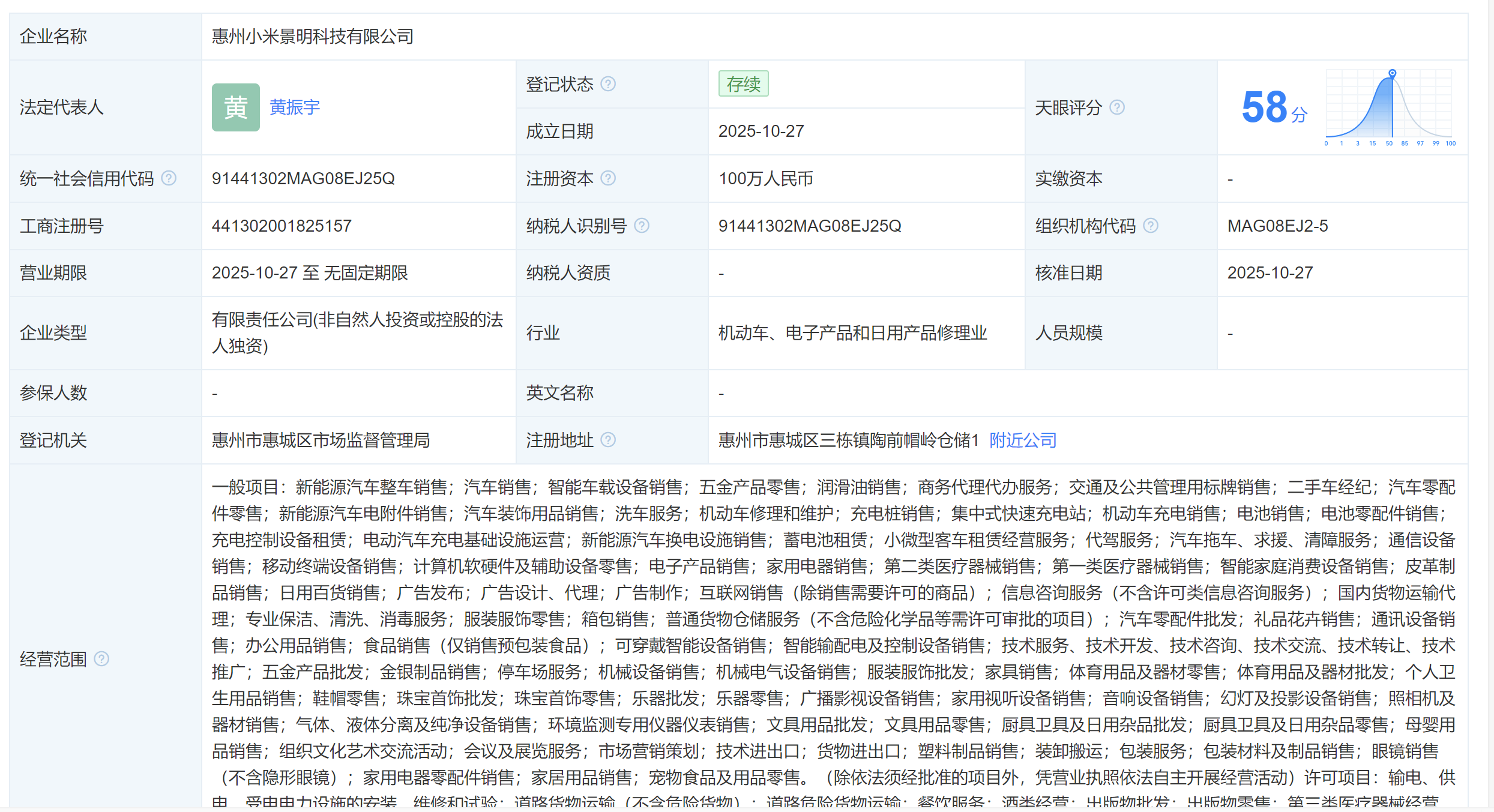1494x812 pixels.
Task: Click the 工商注册号 label cell
Action: click(106, 226)
